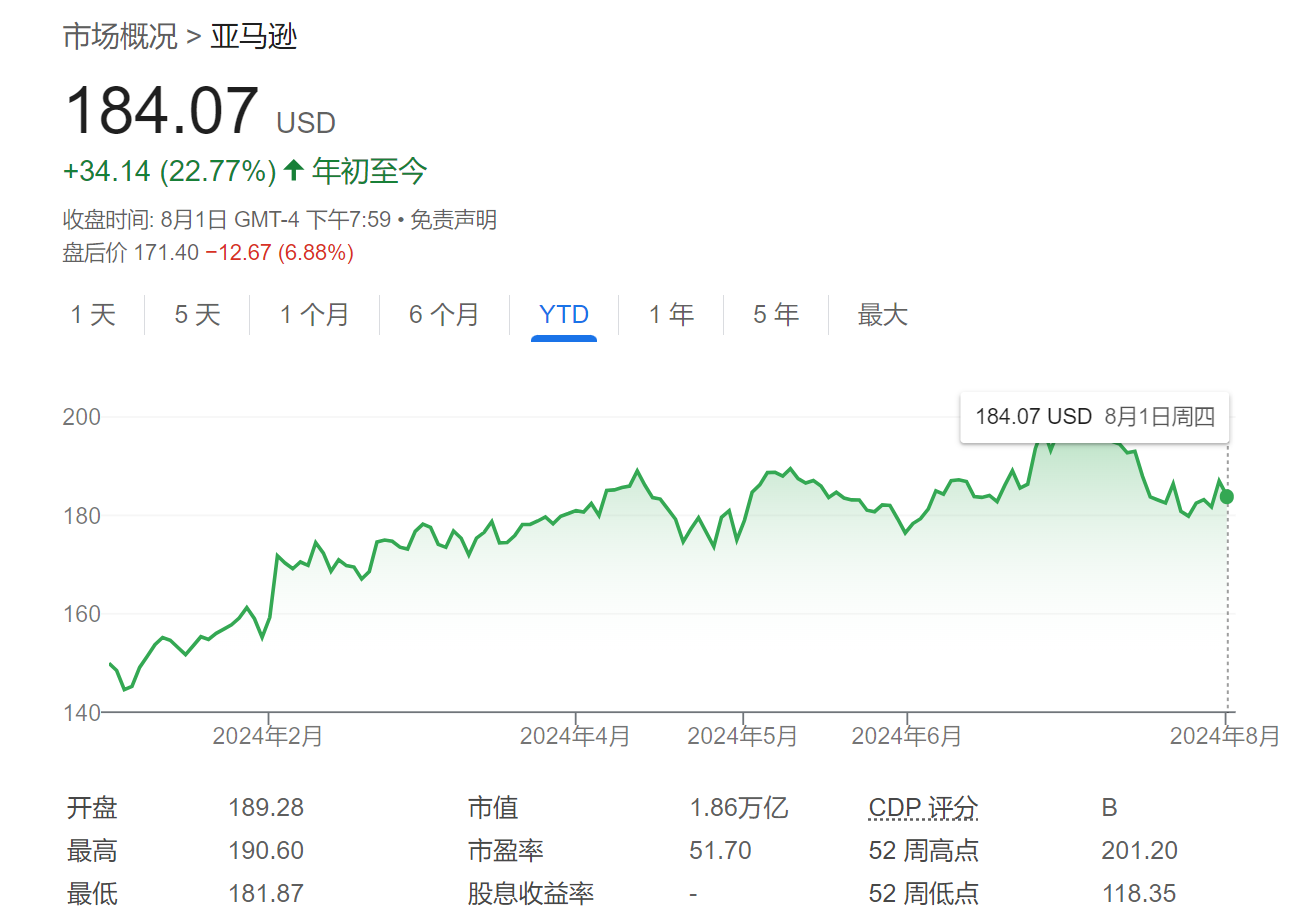
Task: Click the chart near 2024年4月 peak
Action: pyautogui.click(x=638, y=470)
